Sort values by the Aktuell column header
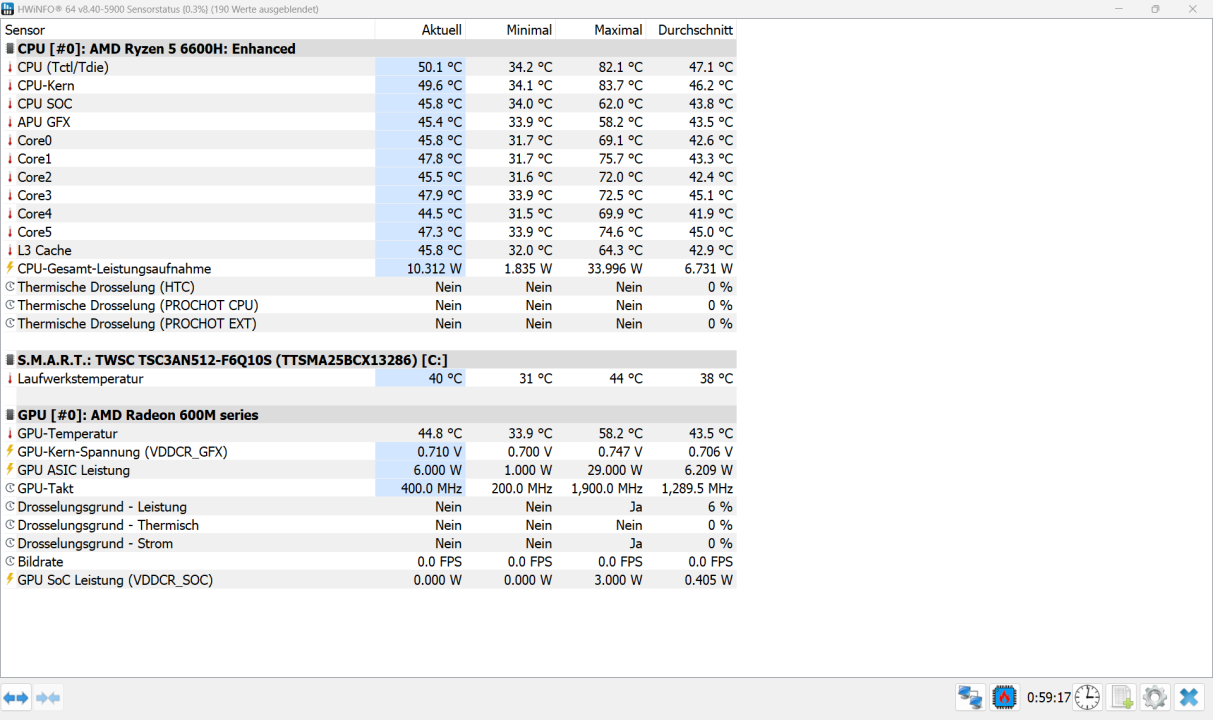This screenshot has width=1213, height=720. pyautogui.click(x=444, y=30)
